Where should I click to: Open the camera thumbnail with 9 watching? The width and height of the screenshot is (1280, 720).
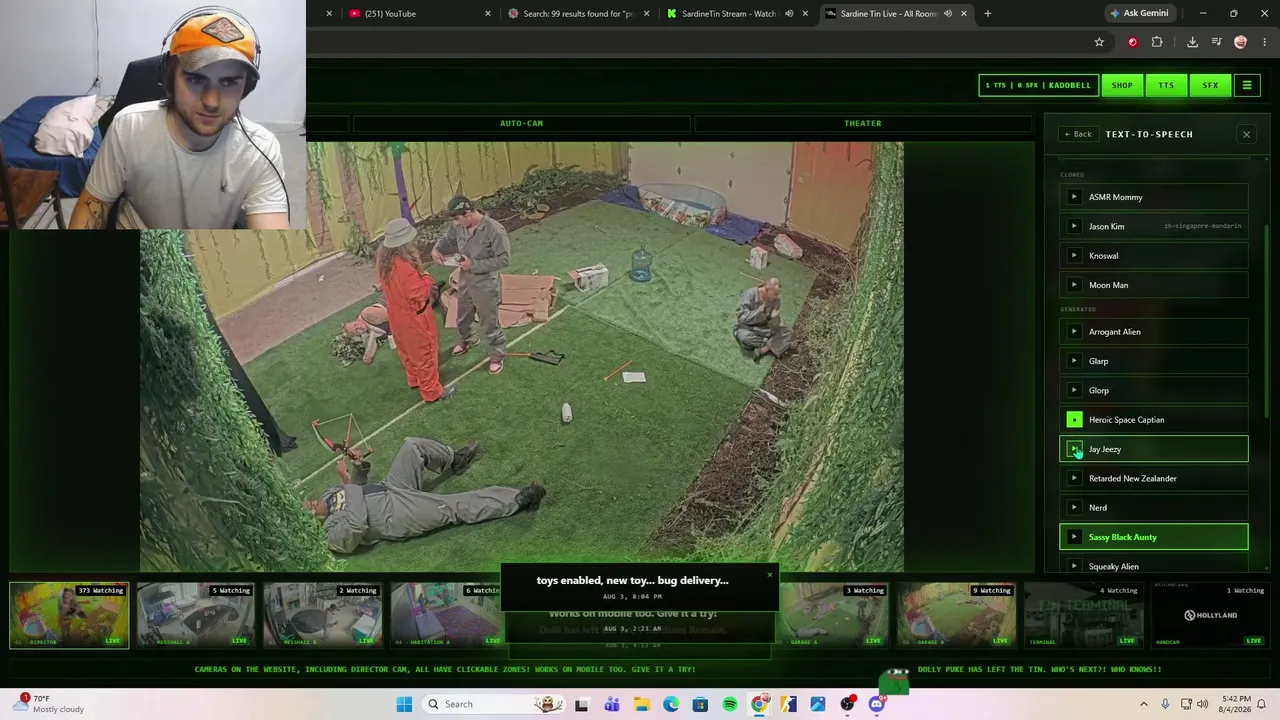point(956,615)
